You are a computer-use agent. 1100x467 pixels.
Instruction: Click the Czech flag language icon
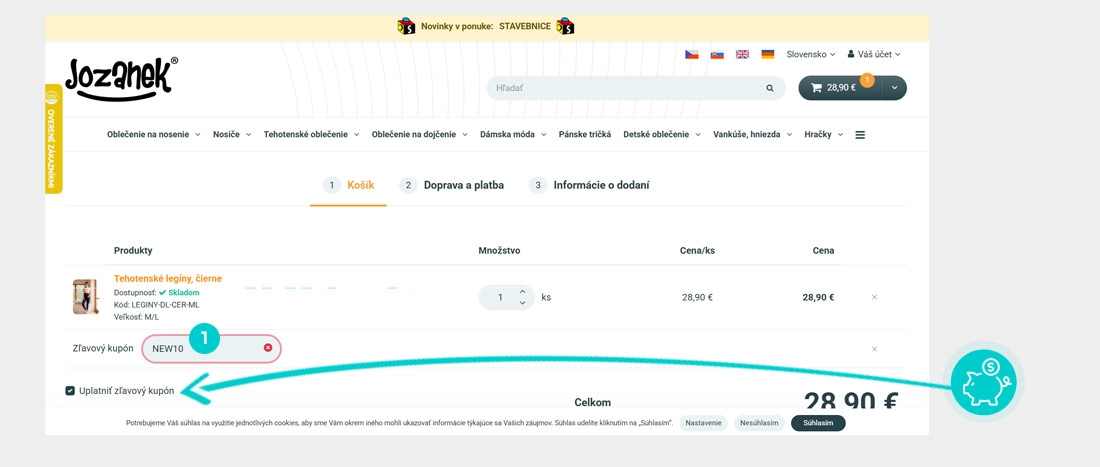coord(692,55)
